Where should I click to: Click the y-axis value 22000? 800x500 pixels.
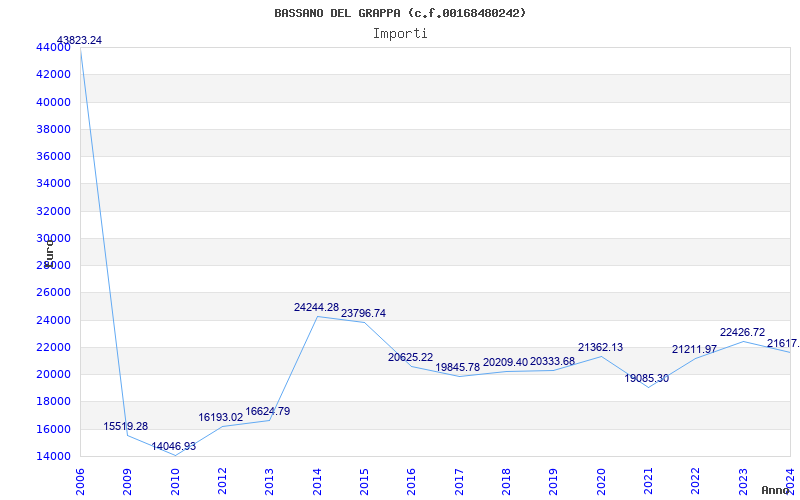(x=54, y=347)
